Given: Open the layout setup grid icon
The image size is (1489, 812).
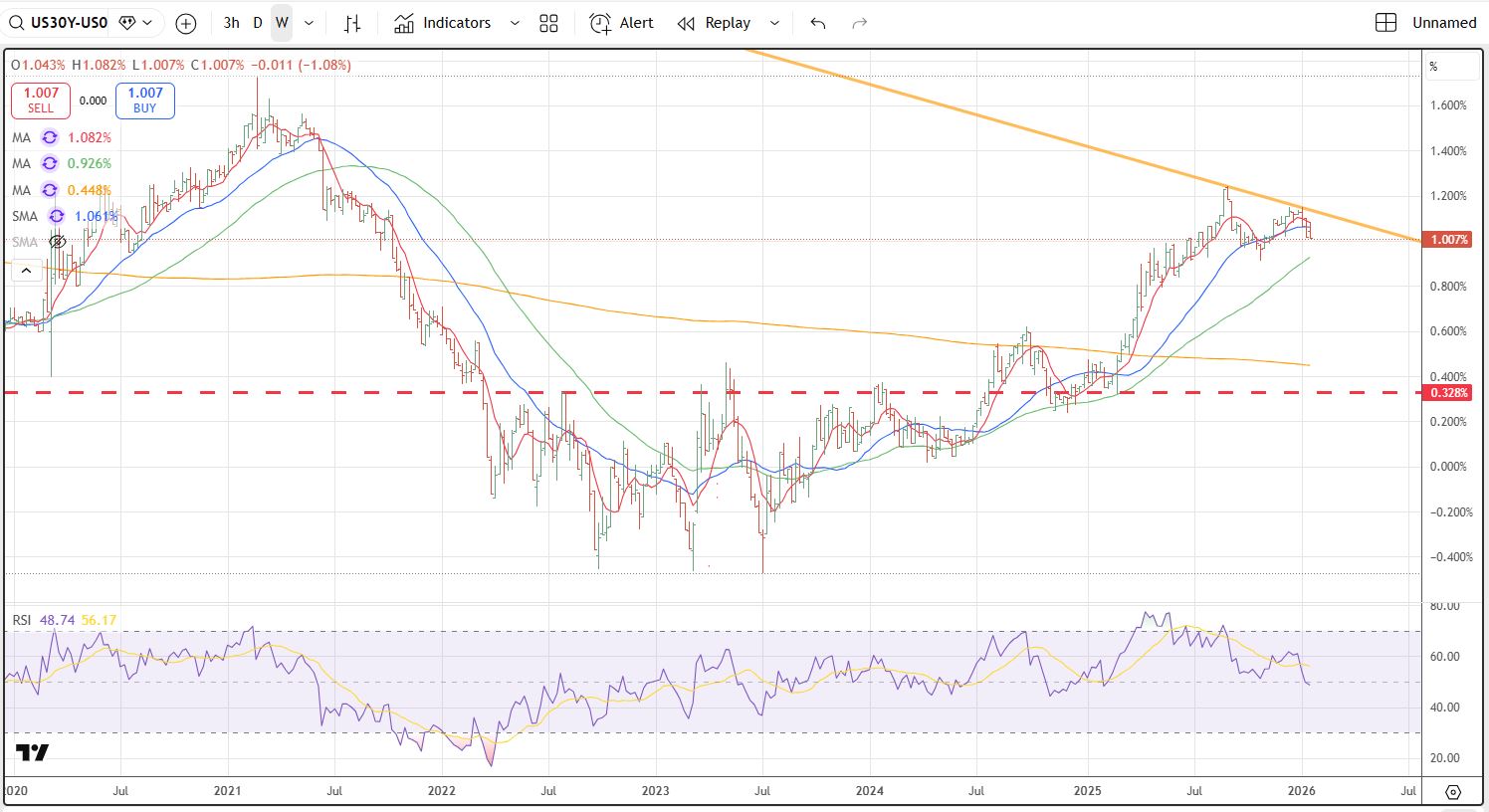Looking at the screenshot, I should [x=1385, y=23].
